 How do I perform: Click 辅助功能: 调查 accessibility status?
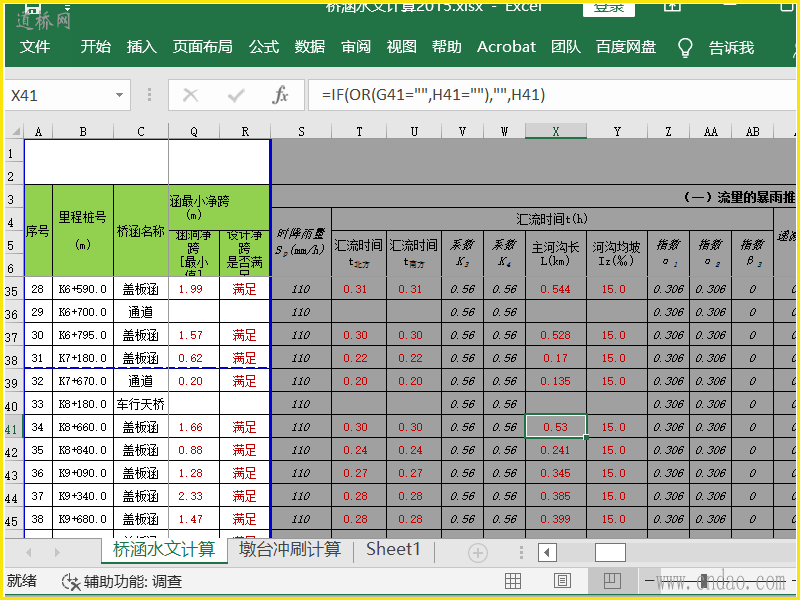121,581
